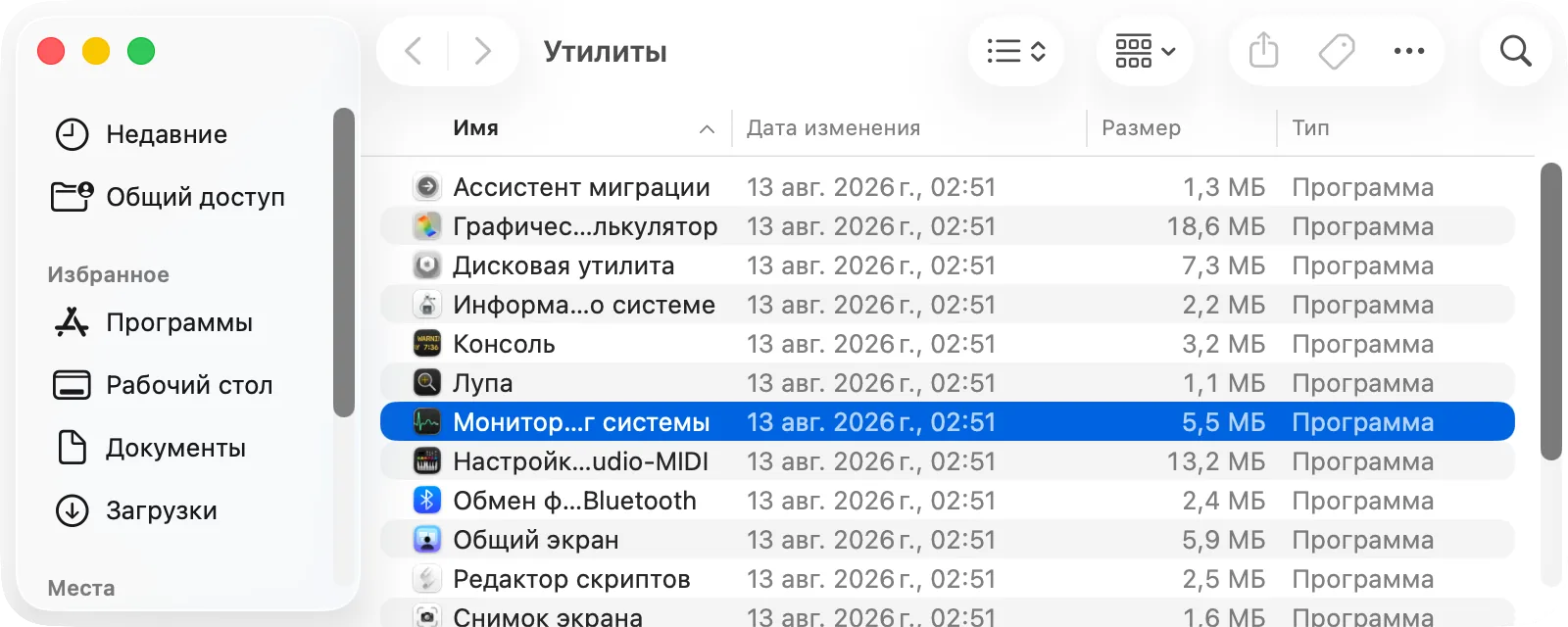
Task: Toggle sort direction arrow in Имя column
Action: click(707, 129)
